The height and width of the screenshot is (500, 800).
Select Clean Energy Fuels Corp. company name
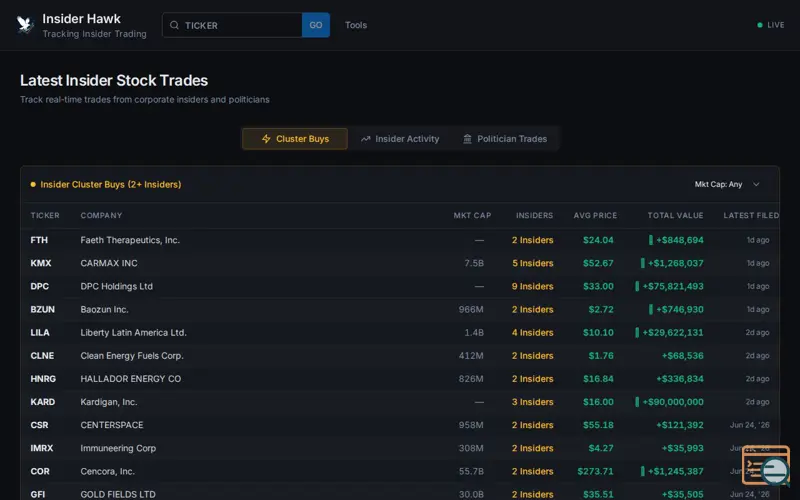[132, 356]
